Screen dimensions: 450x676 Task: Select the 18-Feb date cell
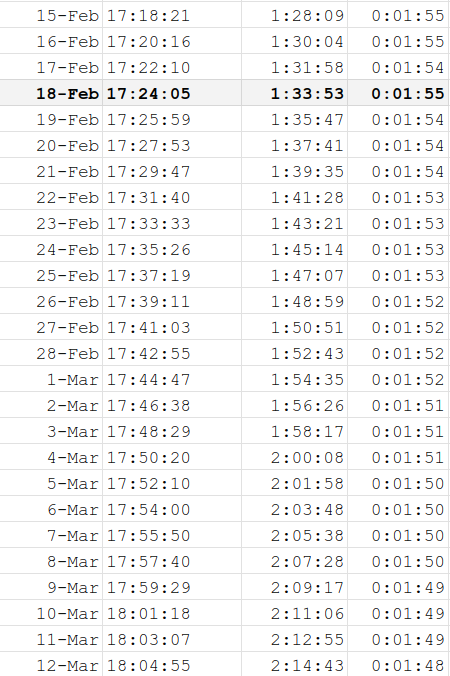pyautogui.click(x=51, y=93)
